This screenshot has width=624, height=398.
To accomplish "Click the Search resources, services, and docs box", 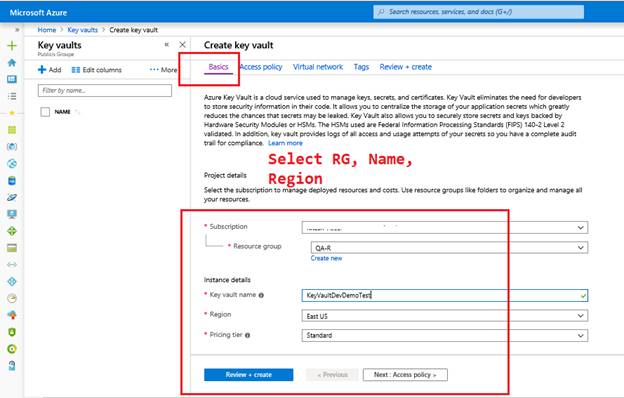I will [x=479, y=12].
